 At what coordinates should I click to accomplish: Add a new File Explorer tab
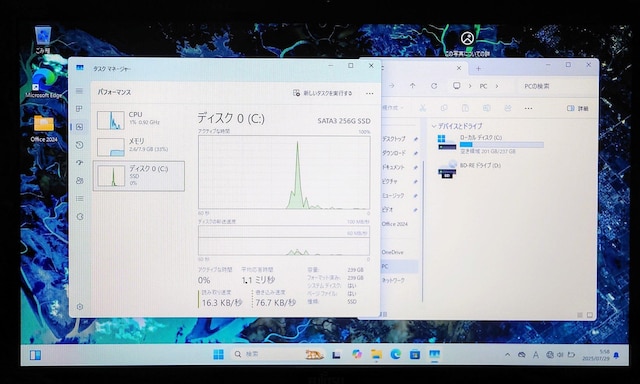click(478, 69)
